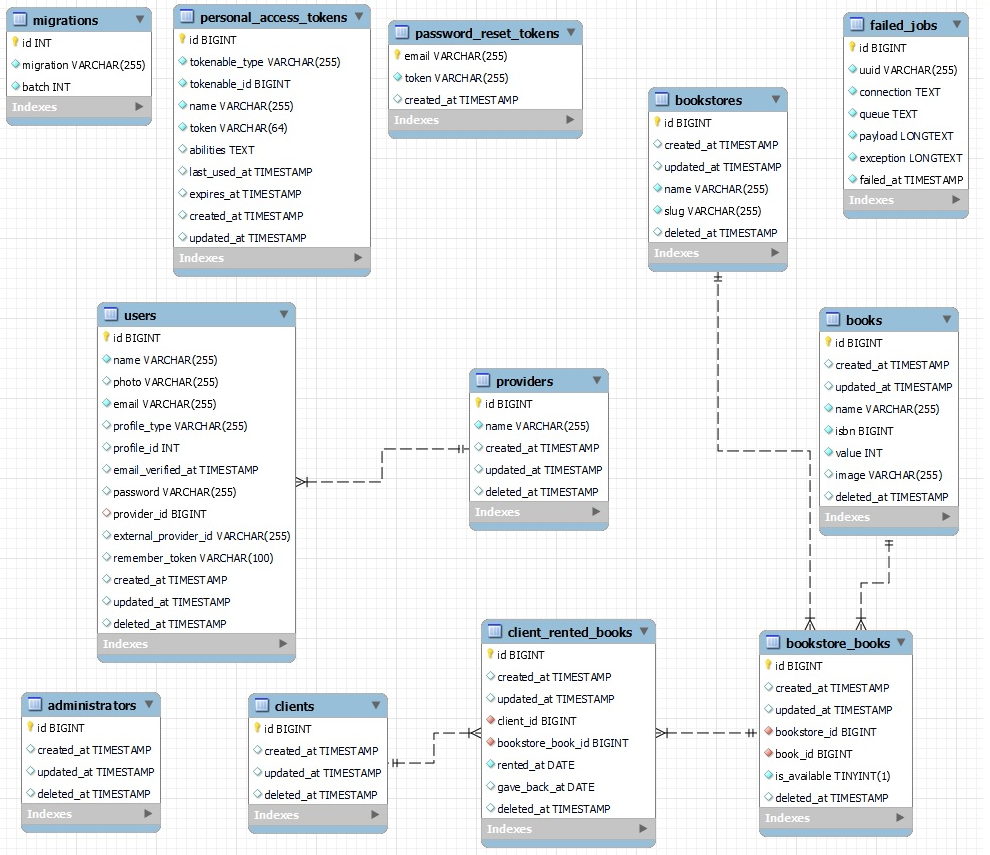Collapse the password_reset_tokens table header arrow
The width and height of the screenshot is (990, 855).
pos(571,32)
